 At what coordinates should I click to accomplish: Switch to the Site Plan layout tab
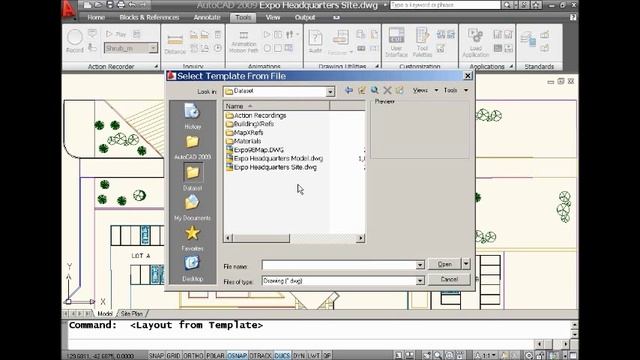pyautogui.click(x=131, y=314)
